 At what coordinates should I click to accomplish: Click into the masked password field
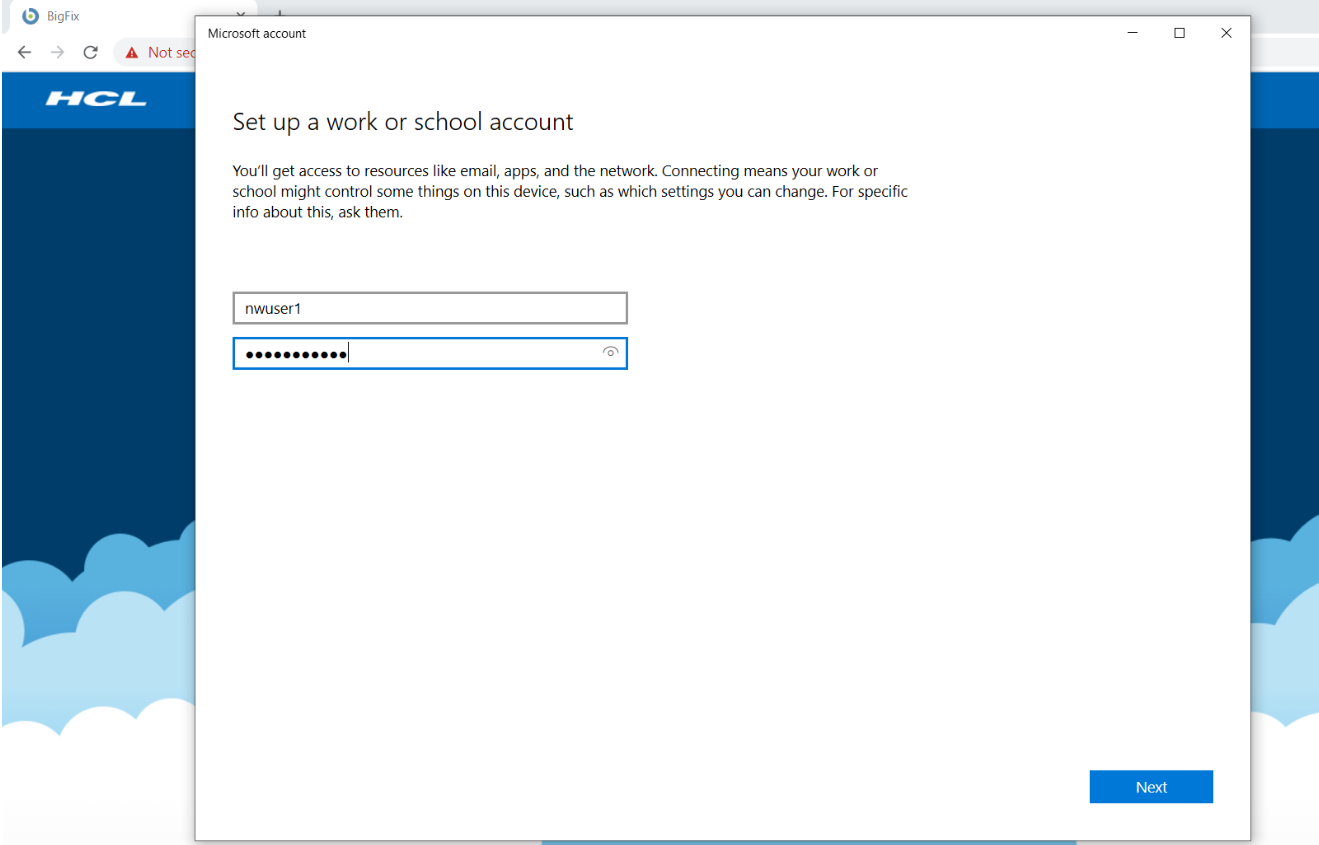tap(430, 354)
